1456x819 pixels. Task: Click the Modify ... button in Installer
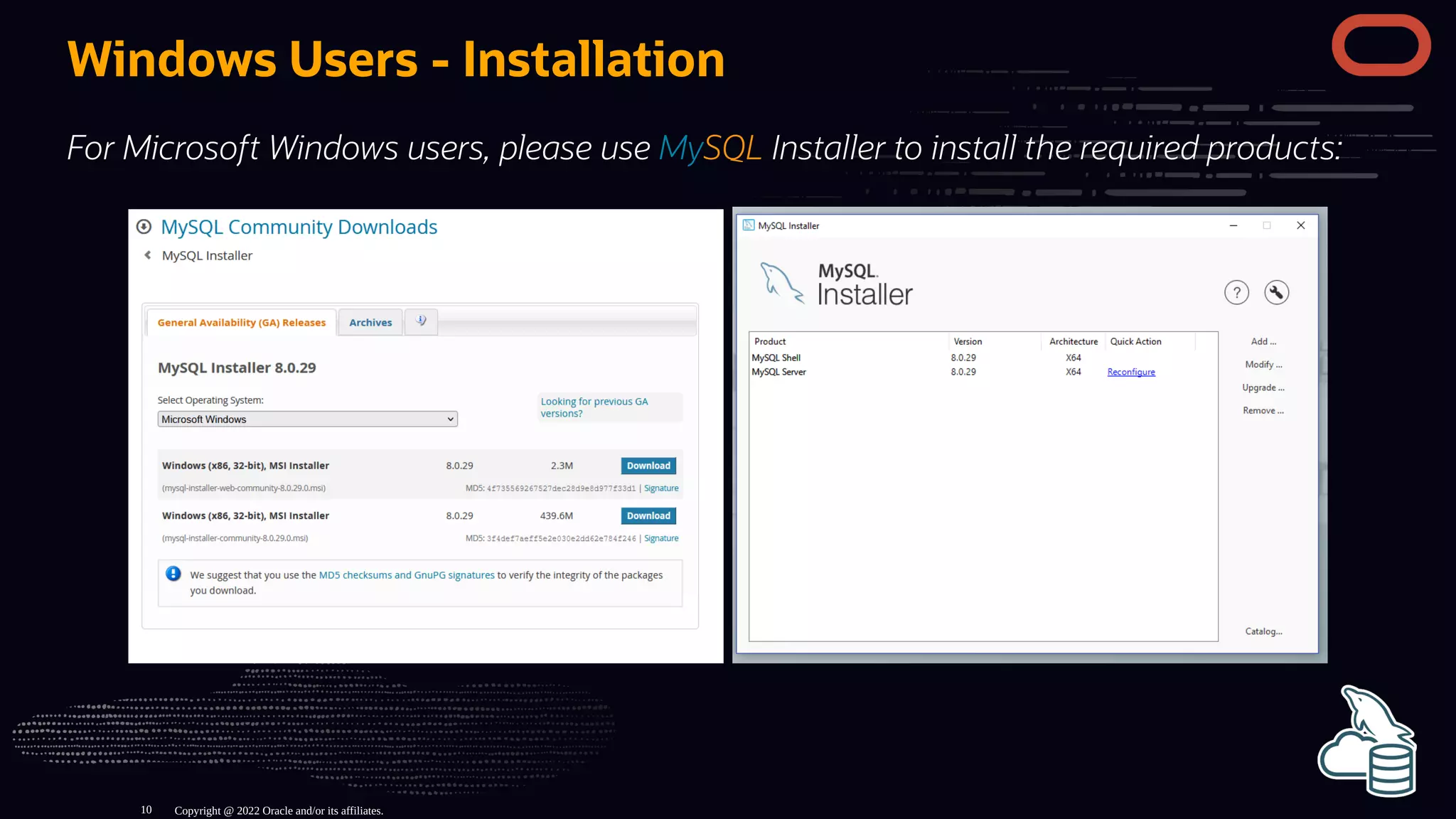1263,365
